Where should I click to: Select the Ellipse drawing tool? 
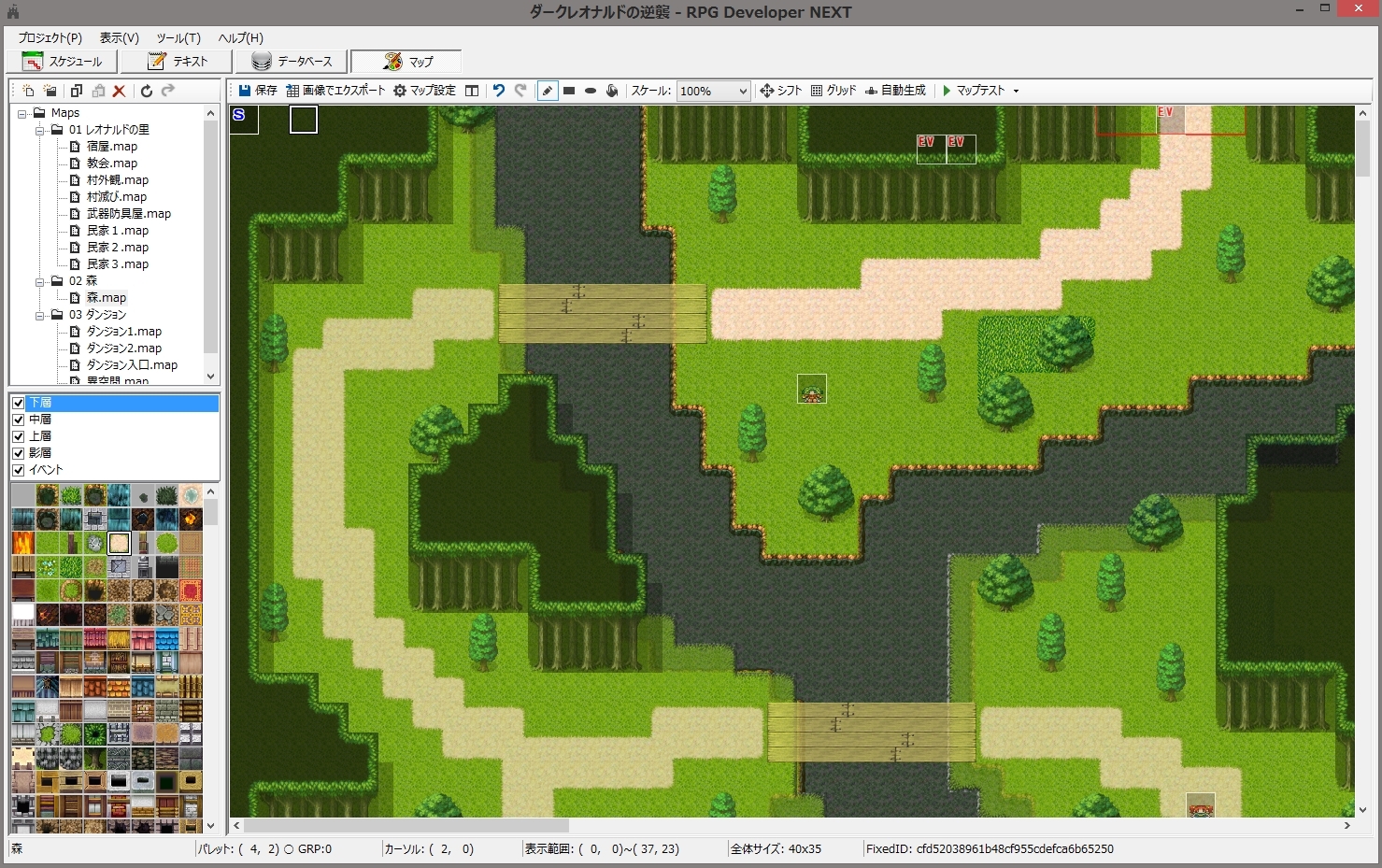[590, 91]
